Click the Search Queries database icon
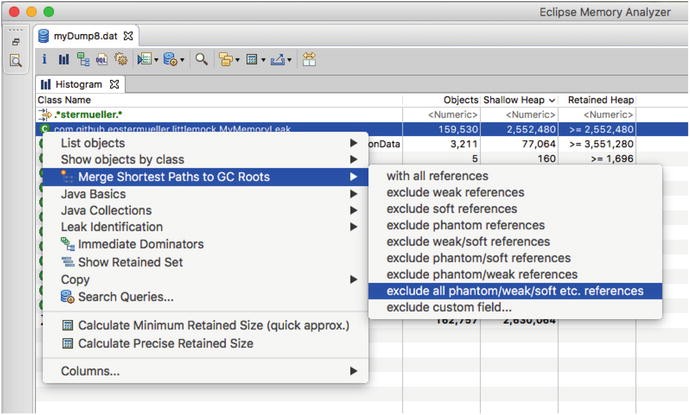The width and height of the screenshot is (690, 415). click(67, 297)
